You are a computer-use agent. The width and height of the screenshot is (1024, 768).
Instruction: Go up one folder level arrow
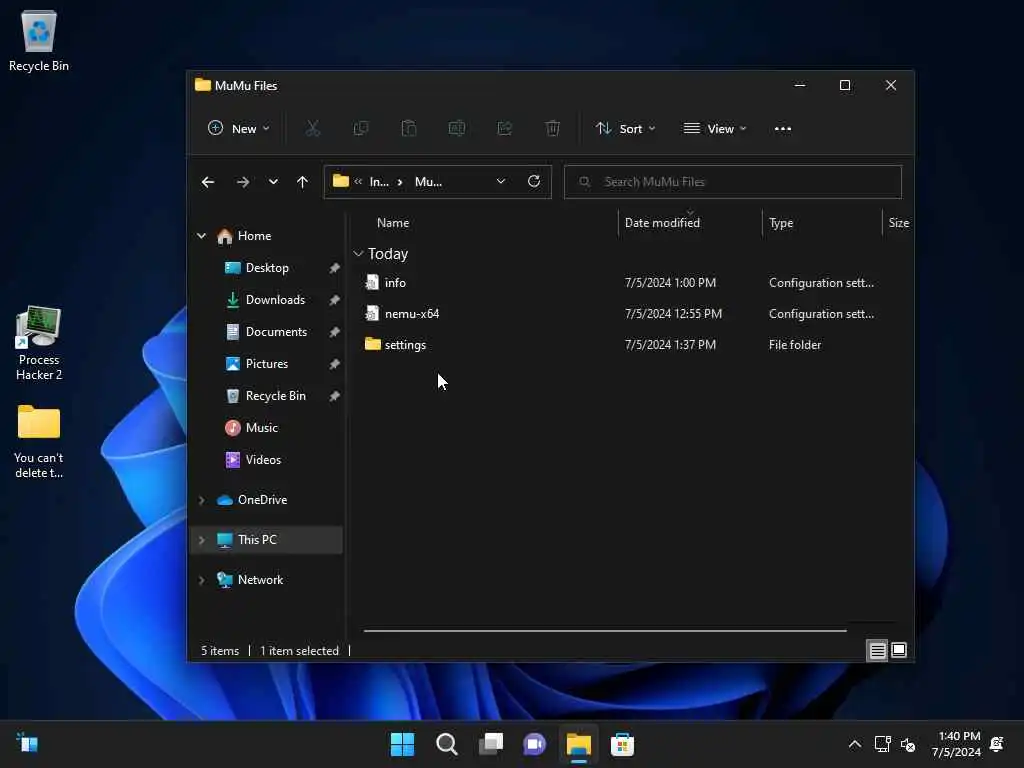pos(302,182)
